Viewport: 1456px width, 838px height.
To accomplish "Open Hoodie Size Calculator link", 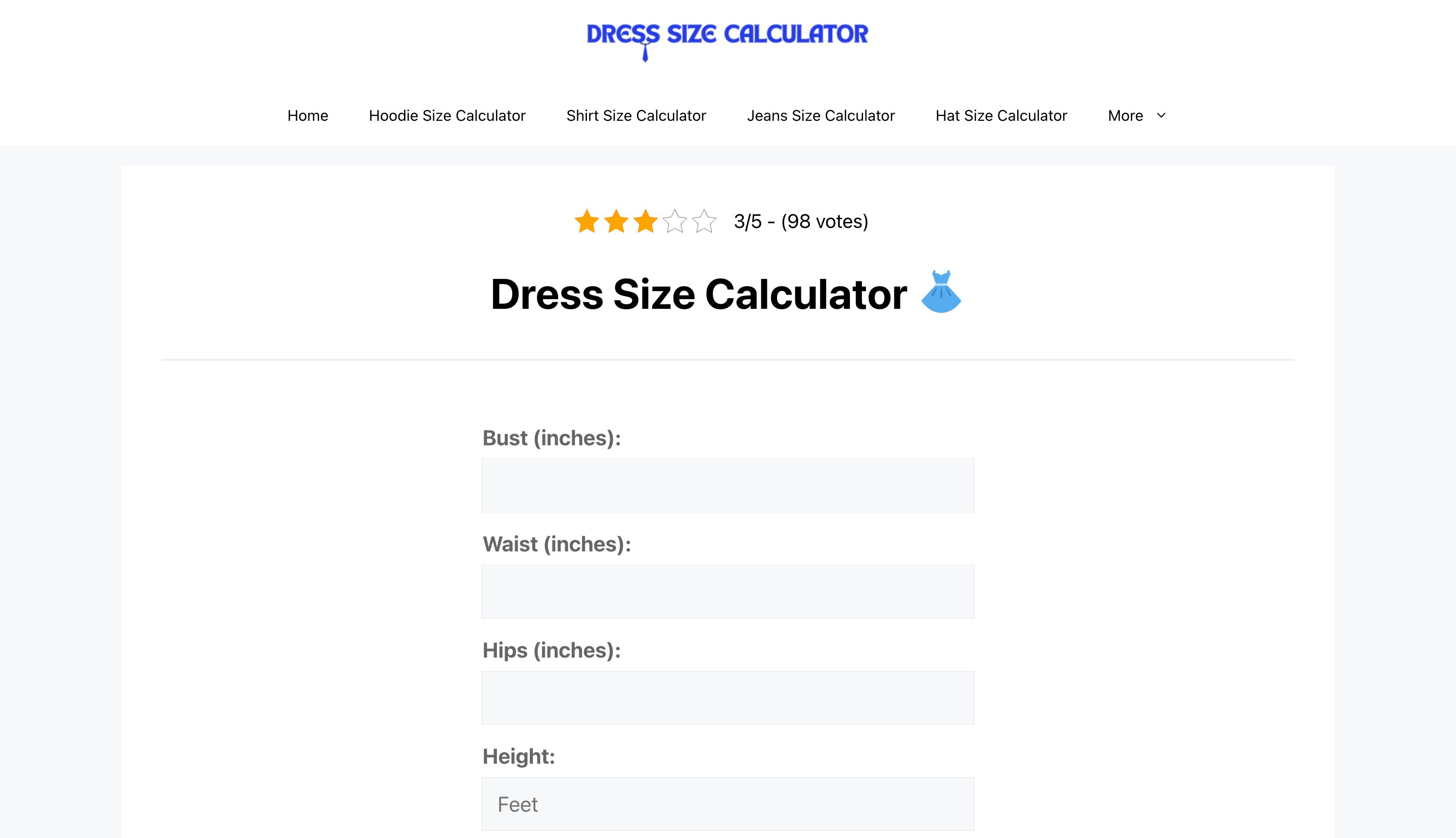I will [447, 116].
